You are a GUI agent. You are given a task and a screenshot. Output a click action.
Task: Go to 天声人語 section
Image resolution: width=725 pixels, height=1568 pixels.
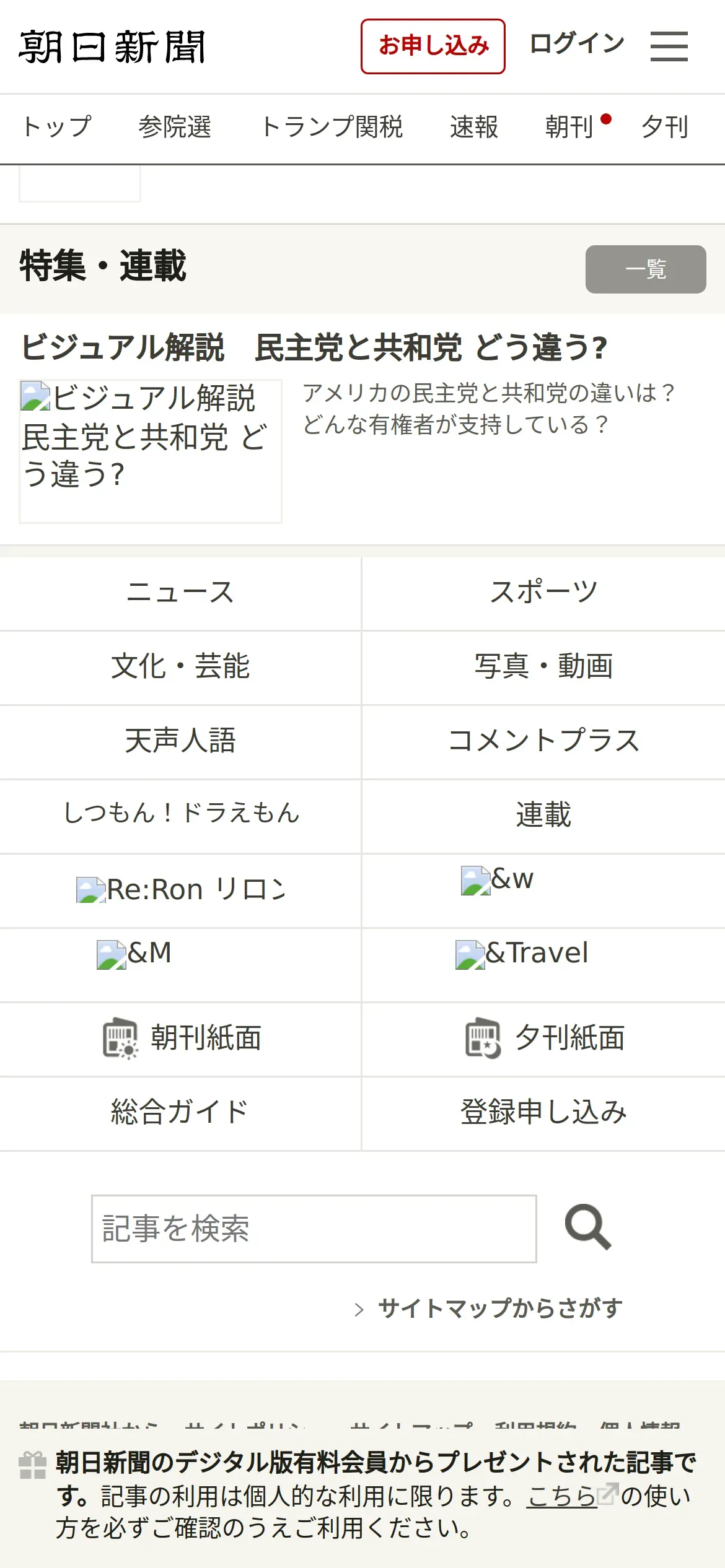[180, 741]
